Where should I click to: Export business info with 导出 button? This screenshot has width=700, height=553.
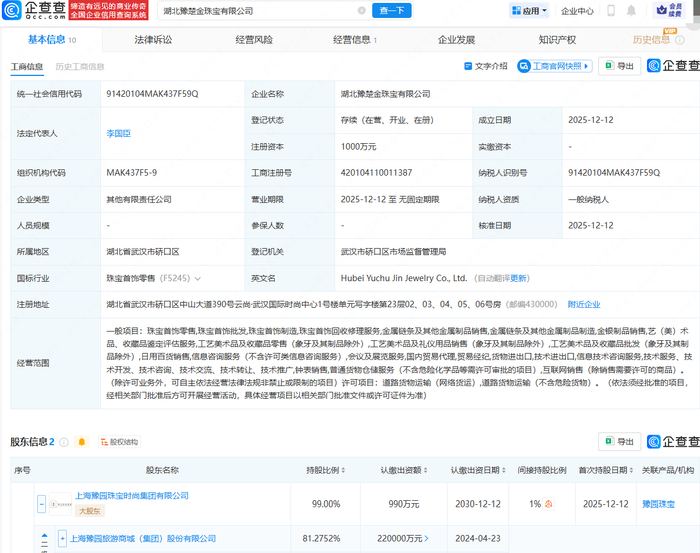coord(620,66)
